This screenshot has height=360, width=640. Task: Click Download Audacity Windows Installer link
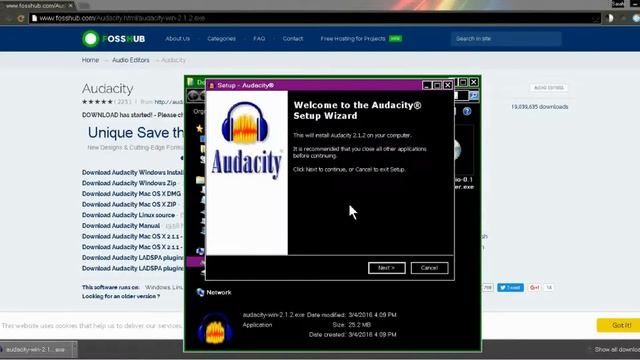[133, 172]
